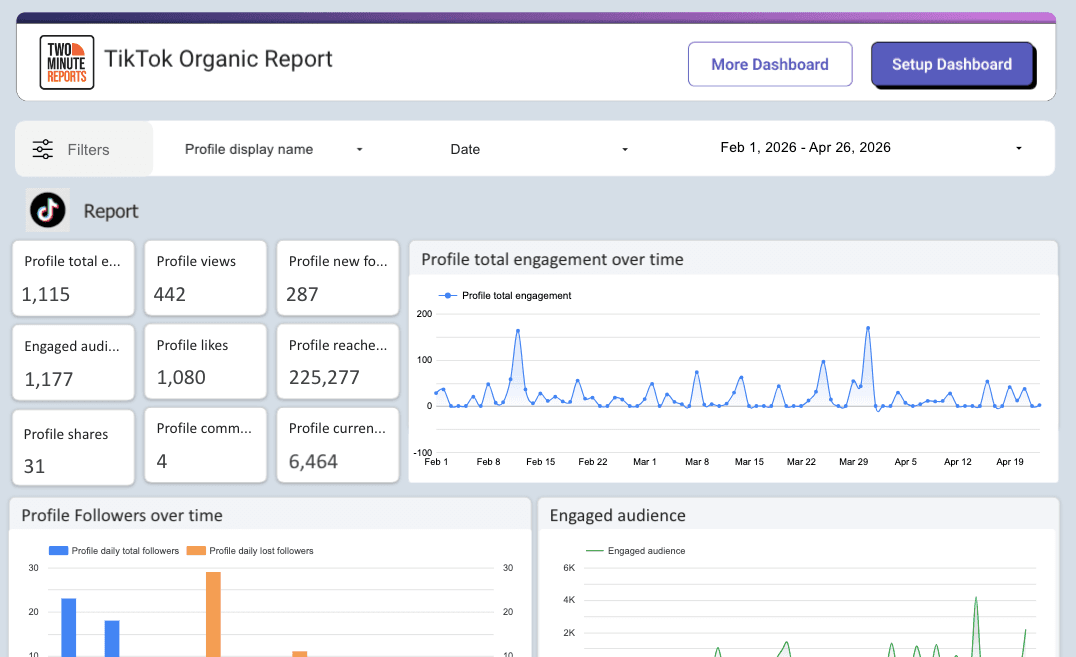Select the Profile shares scorecard
The height and width of the screenshot is (657, 1076).
pyautogui.click(x=73, y=447)
